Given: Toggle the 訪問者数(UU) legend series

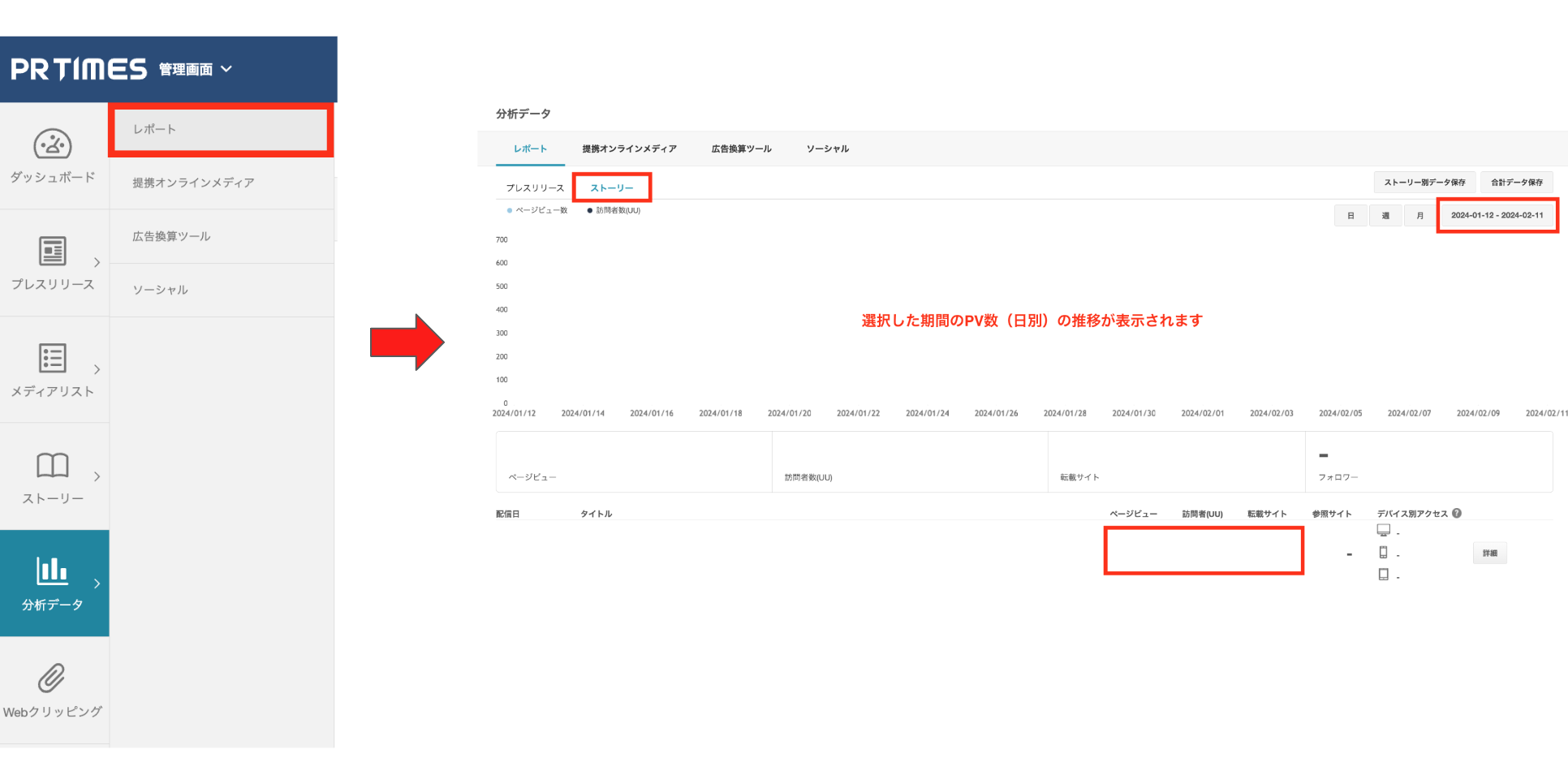Looking at the screenshot, I should pos(614,210).
